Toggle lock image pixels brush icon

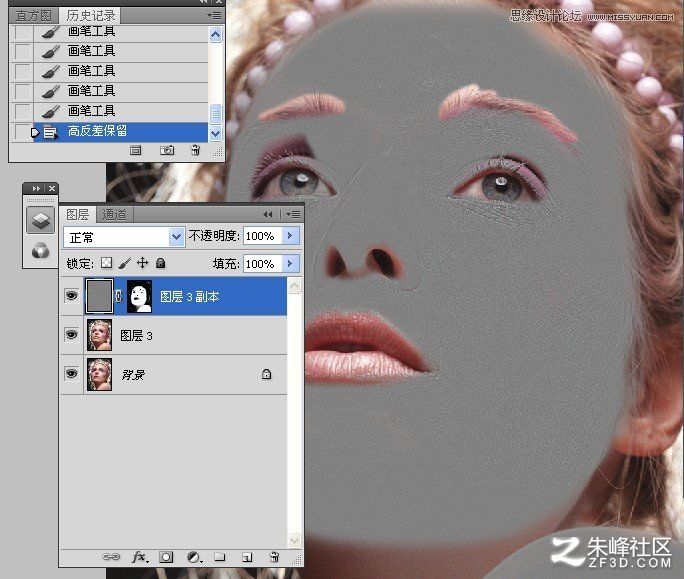tap(124, 263)
